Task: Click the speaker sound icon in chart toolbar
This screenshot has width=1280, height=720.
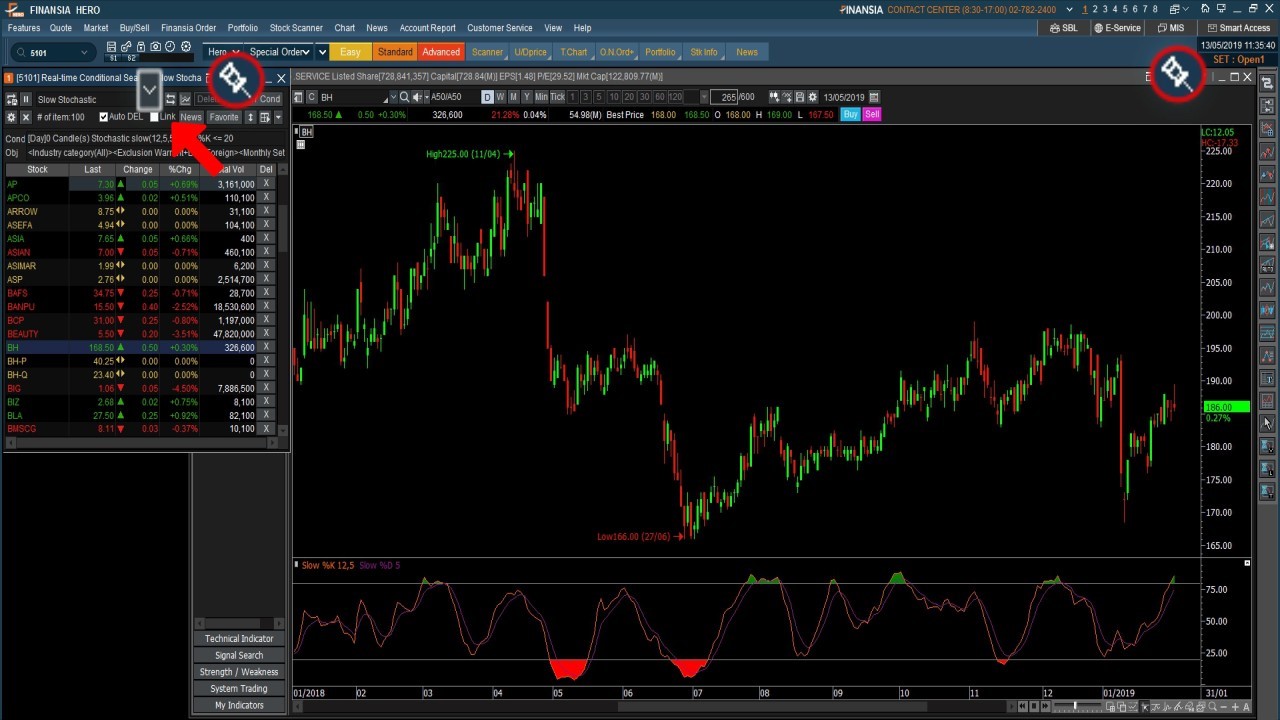Action: click(x=417, y=97)
